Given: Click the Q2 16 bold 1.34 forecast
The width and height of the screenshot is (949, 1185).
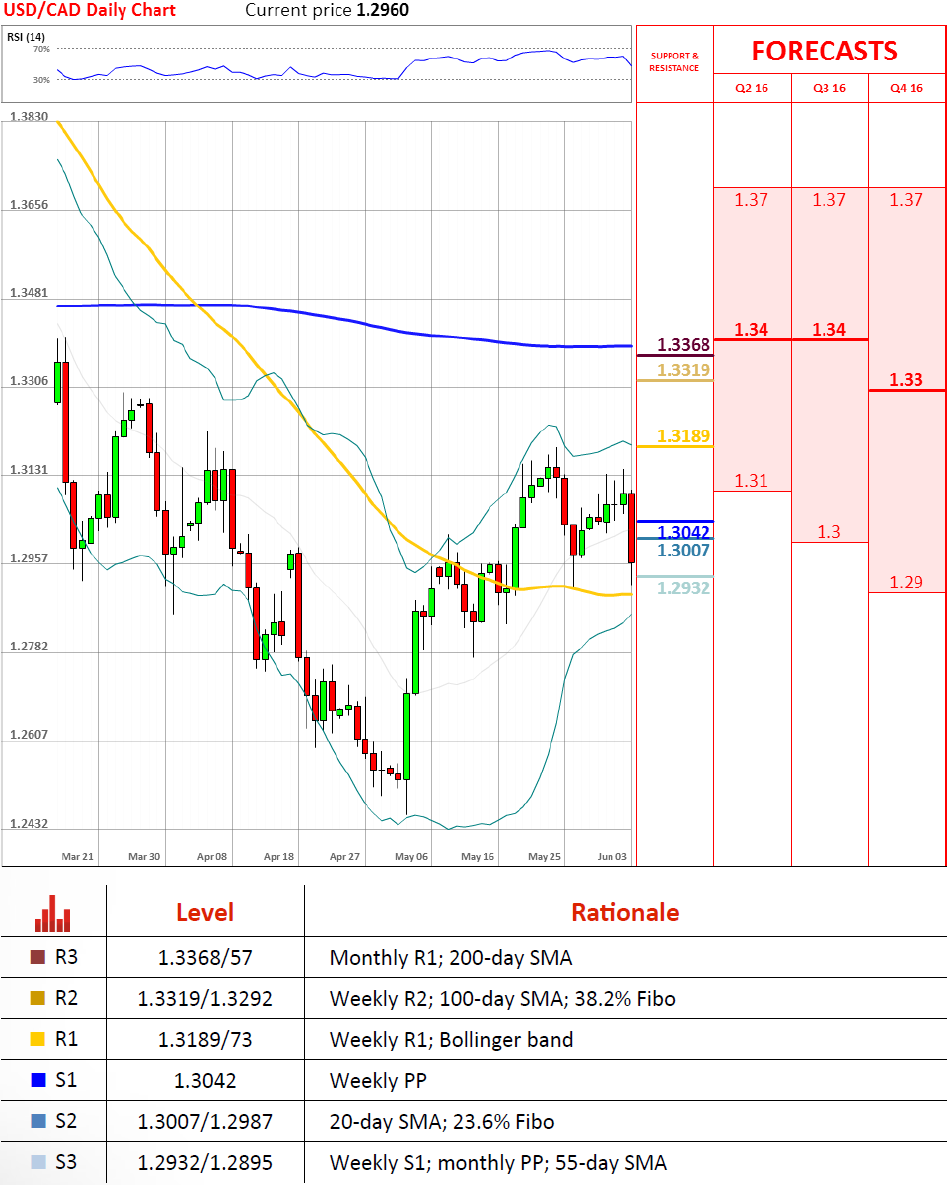Looking at the screenshot, I should coord(751,330).
